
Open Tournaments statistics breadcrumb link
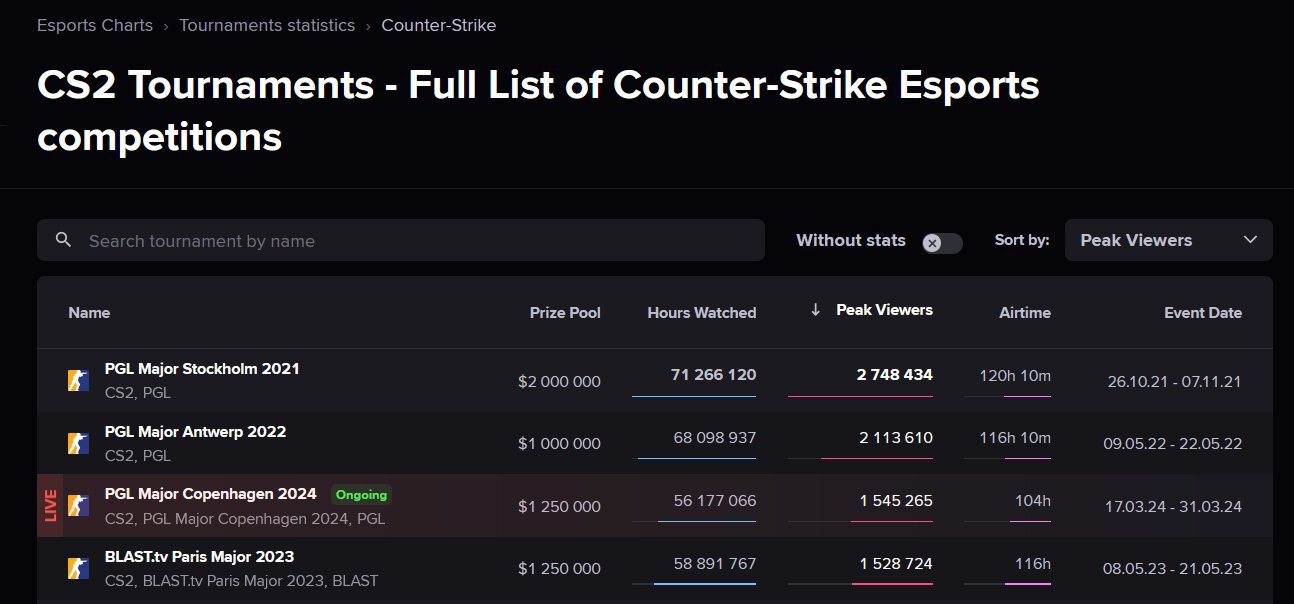[x=267, y=25]
